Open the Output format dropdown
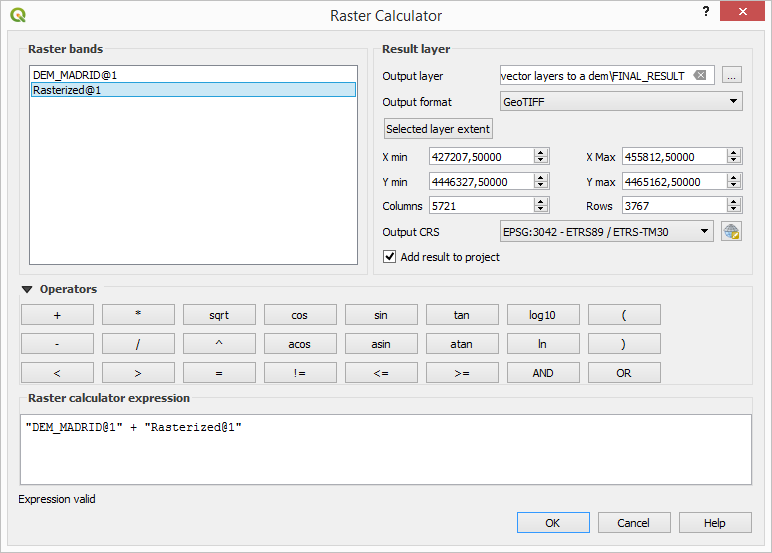 [621, 101]
